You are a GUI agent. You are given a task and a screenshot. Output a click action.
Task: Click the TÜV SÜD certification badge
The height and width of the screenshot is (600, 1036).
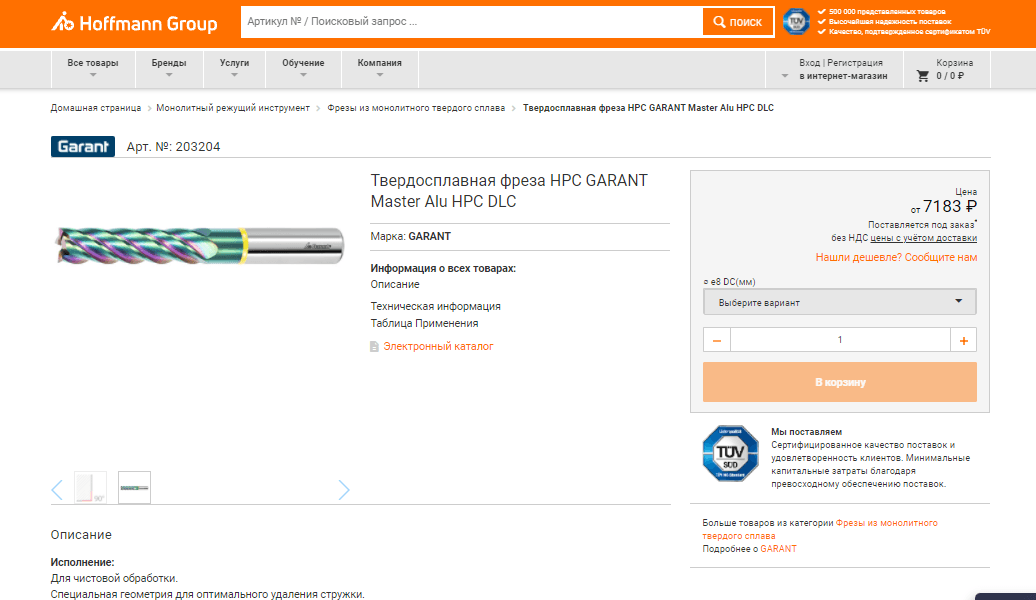pos(730,453)
